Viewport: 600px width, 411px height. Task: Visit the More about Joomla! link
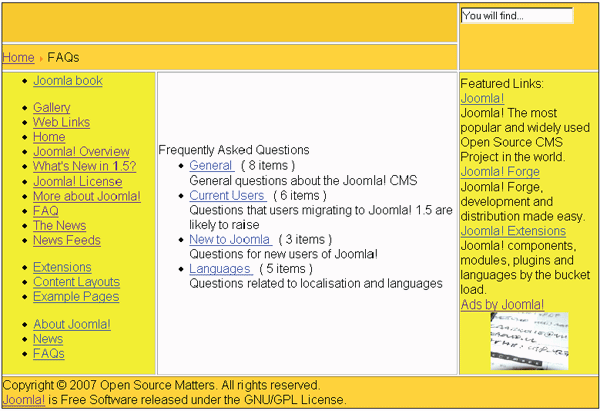(87, 196)
